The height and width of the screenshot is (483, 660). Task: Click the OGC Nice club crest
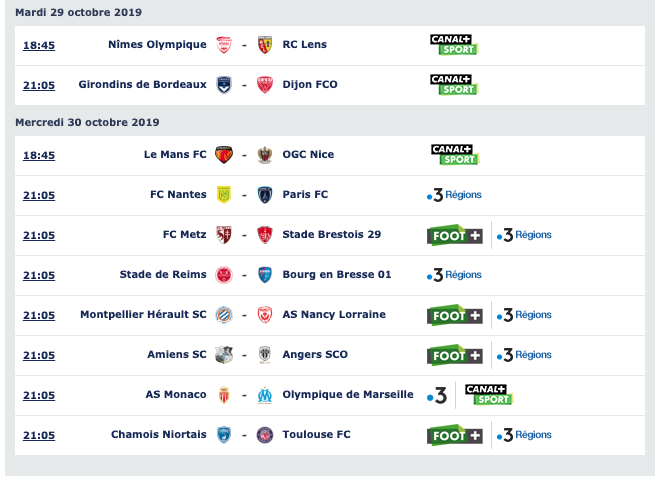265,155
